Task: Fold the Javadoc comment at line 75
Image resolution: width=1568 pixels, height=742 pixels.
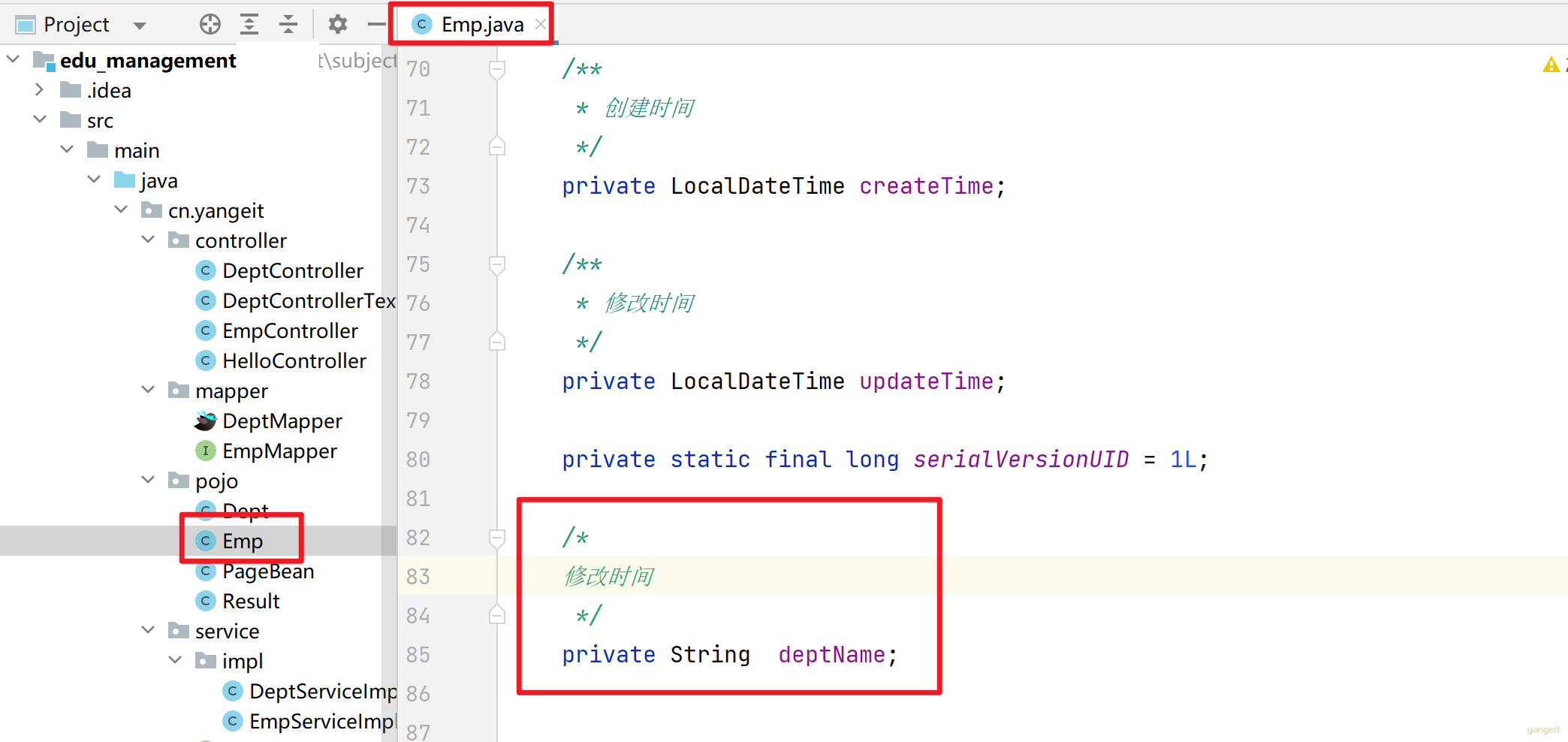Action: 497,265
